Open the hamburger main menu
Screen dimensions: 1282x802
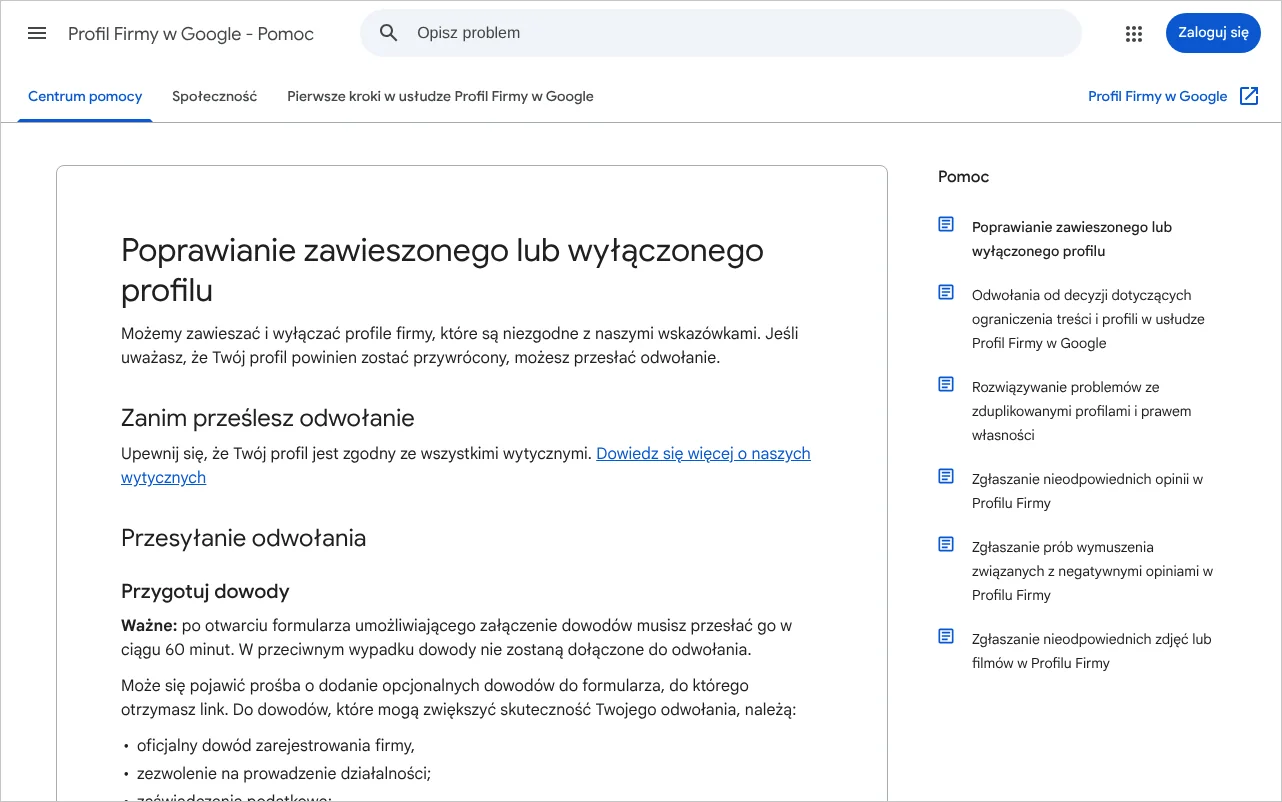pyautogui.click(x=37, y=33)
